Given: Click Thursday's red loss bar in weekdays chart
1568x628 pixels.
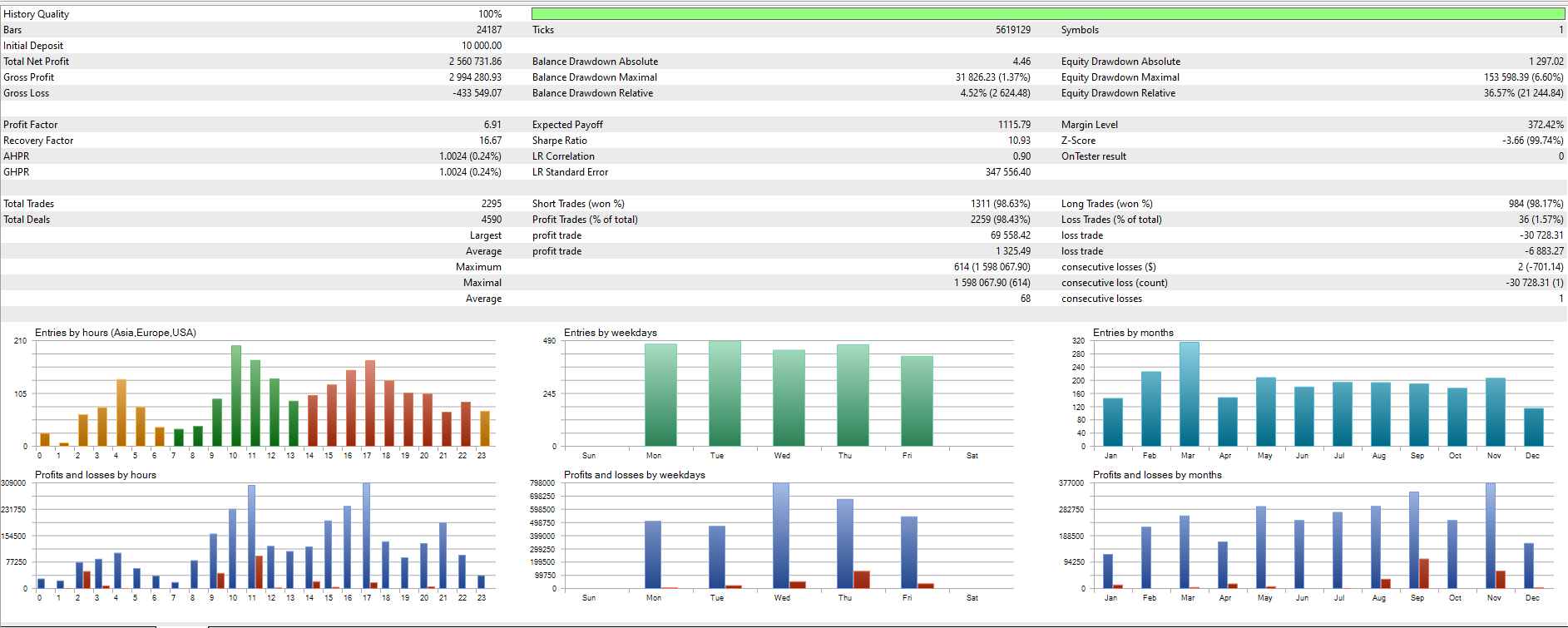Looking at the screenshot, I should pos(862,579).
